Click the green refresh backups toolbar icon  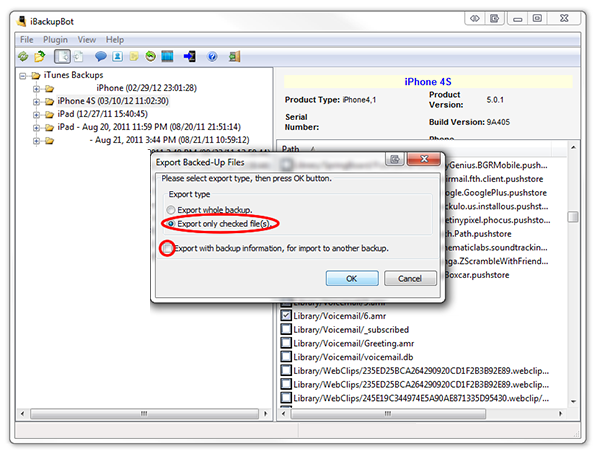(x=23, y=57)
